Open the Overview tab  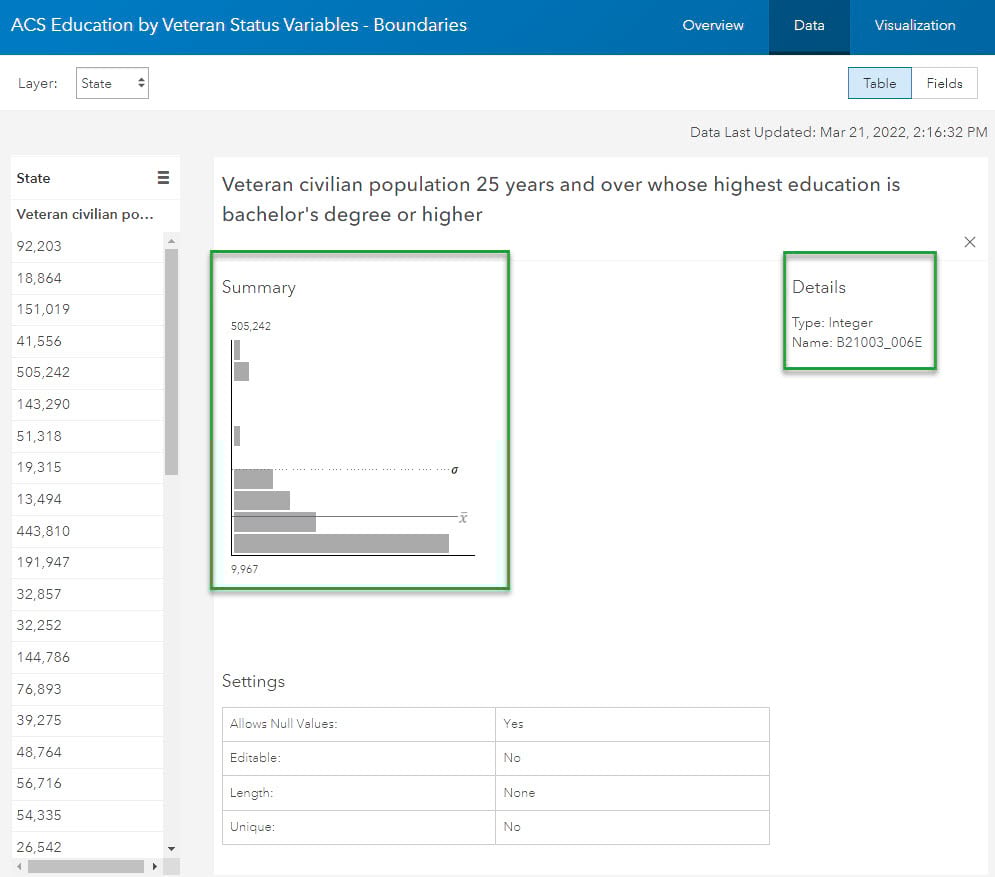713,25
